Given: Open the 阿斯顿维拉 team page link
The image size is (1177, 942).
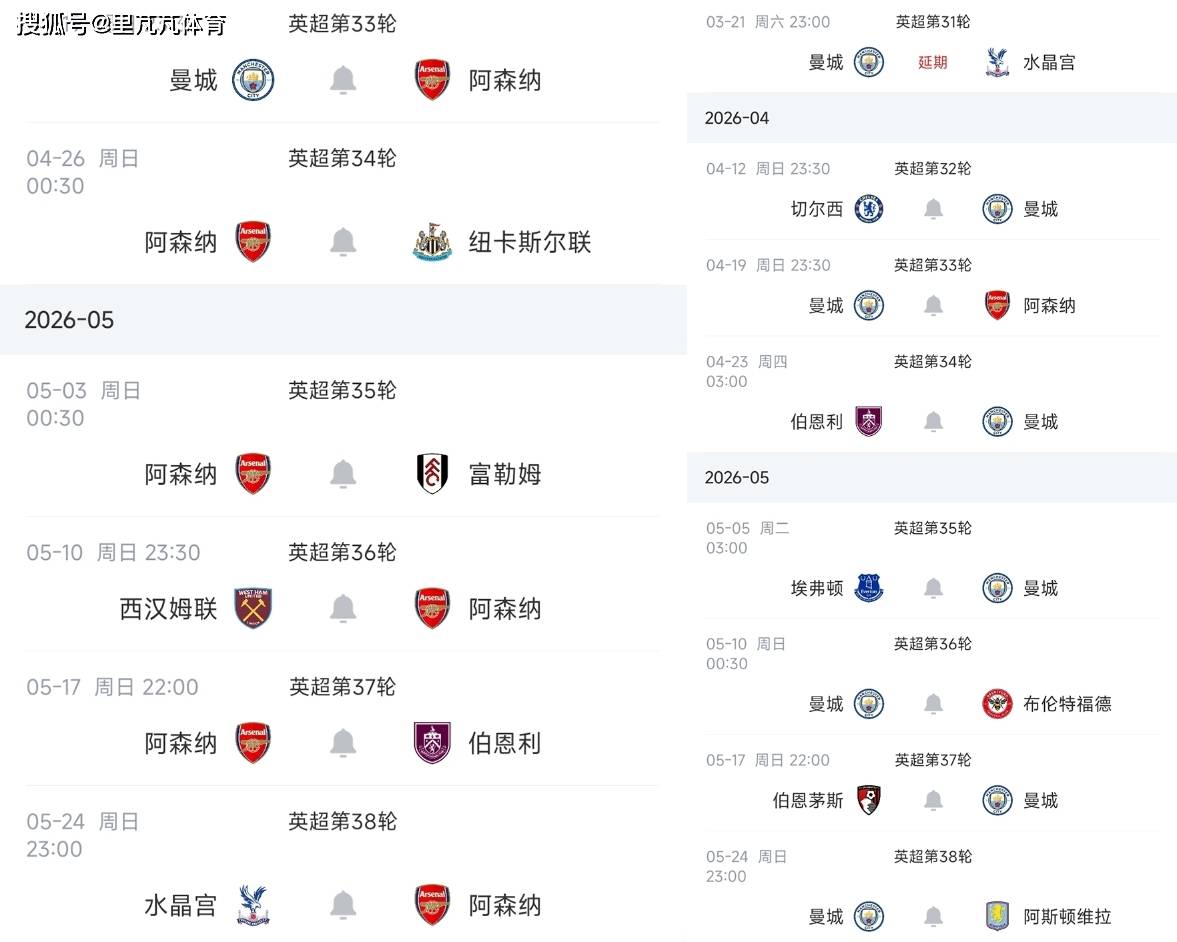Looking at the screenshot, I should 1067,916.
